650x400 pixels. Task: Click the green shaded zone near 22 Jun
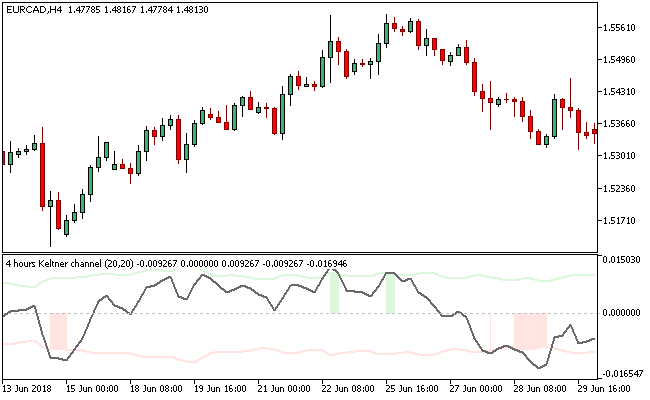coord(335,291)
